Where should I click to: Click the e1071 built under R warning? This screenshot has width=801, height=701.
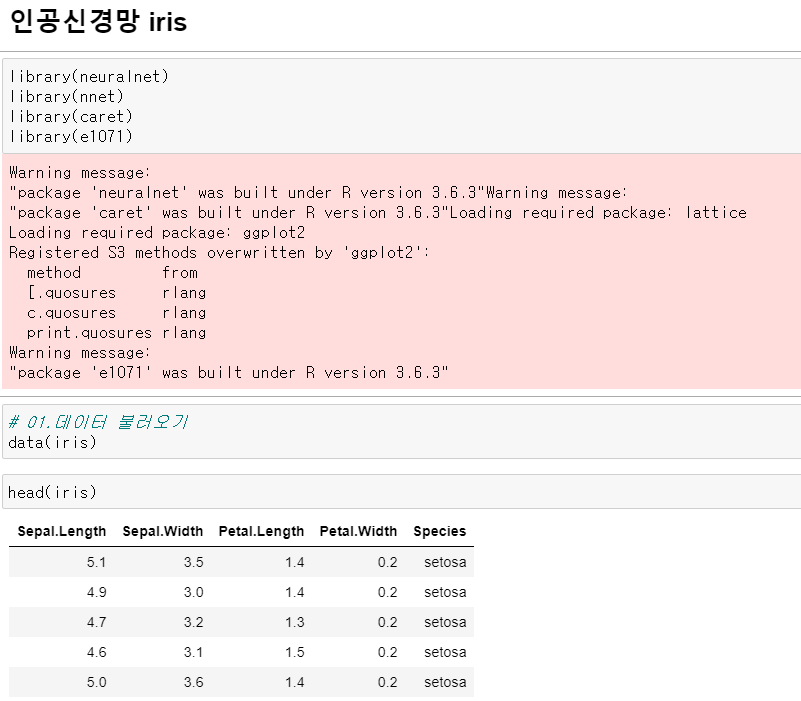click(x=228, y=373)
